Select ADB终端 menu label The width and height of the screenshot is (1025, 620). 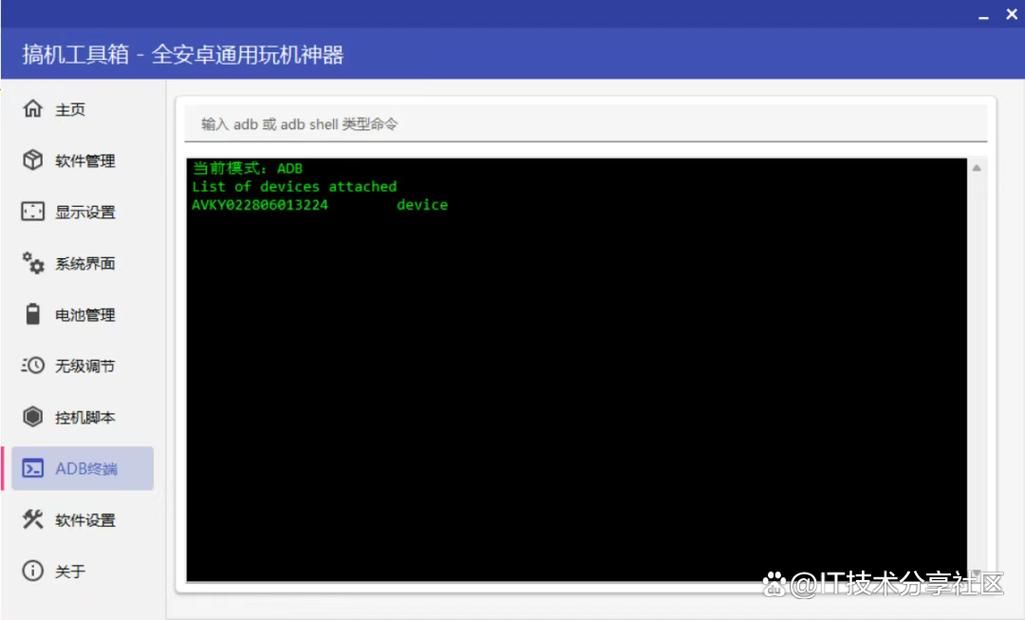click(x=86, y=469)
